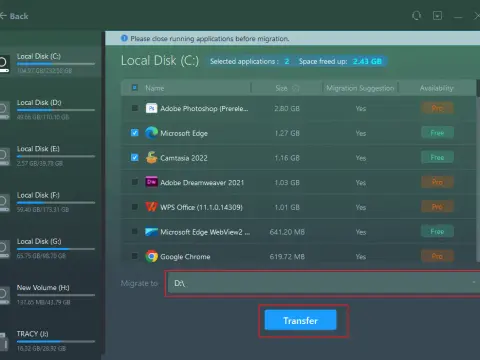Select TRACY (J:) removable drive icon

pyautogui.click(x=4, y=342)
